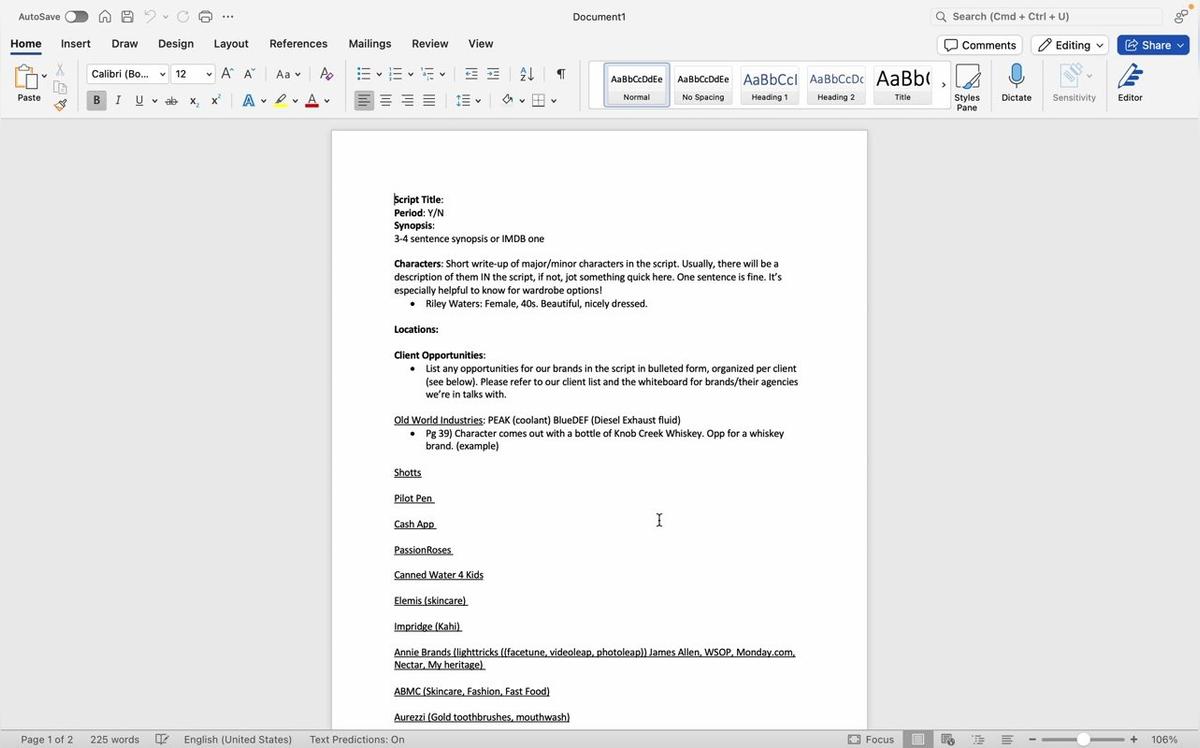Decrease paragraph indent

(x=471, y=74)
